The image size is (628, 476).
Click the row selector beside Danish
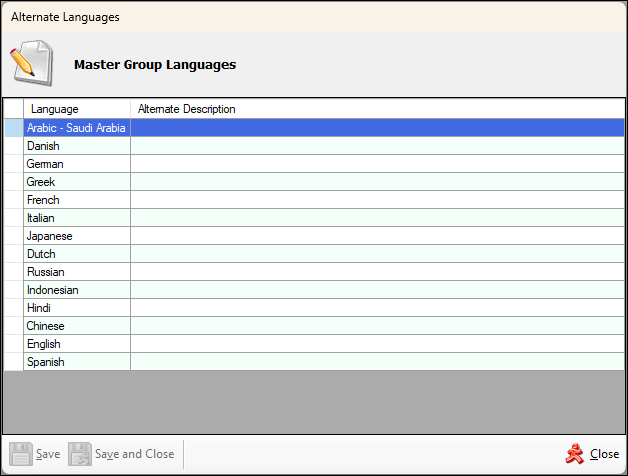click(x=14, y=146)
